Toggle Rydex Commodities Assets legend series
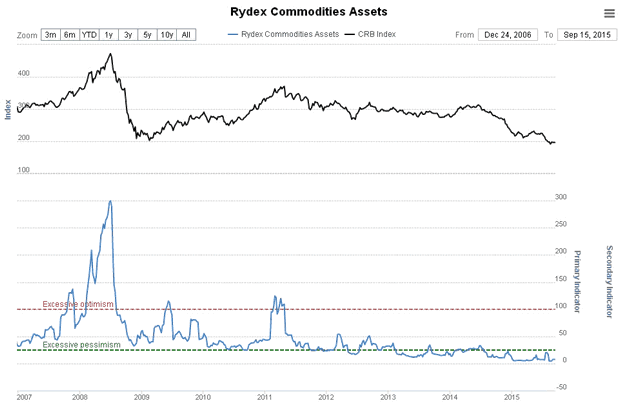Screen dimensions: 620x405 tap(284, 34)
